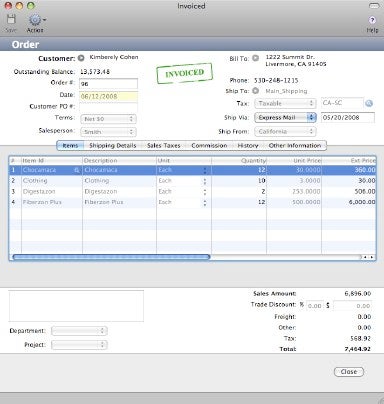Viewport: 384px width, 404px height.
Task: Expand the Salesperson Smith dropdown
Action: (x=108, y=132)
